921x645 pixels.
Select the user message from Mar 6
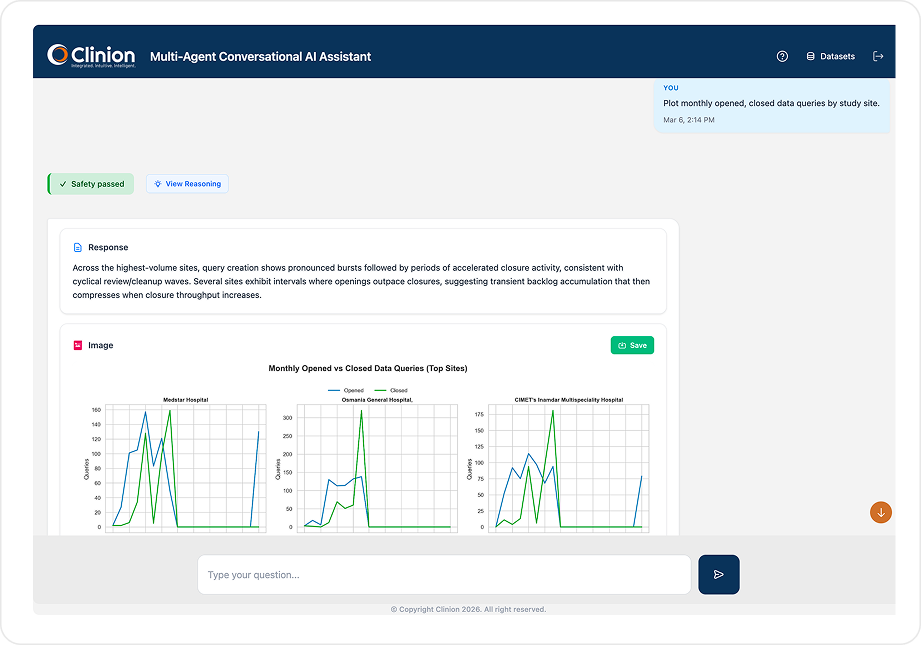(x=771, y=103)
